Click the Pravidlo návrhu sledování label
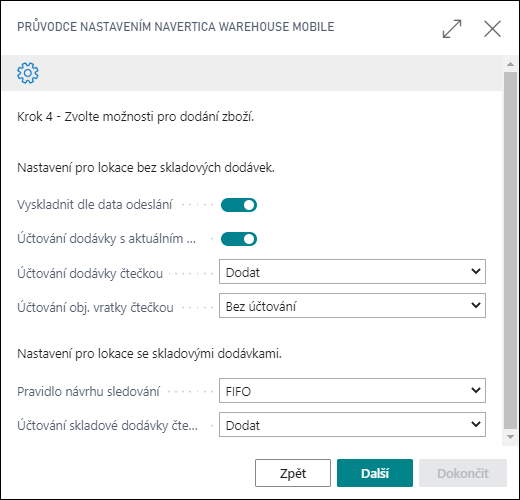 point(88,392)
